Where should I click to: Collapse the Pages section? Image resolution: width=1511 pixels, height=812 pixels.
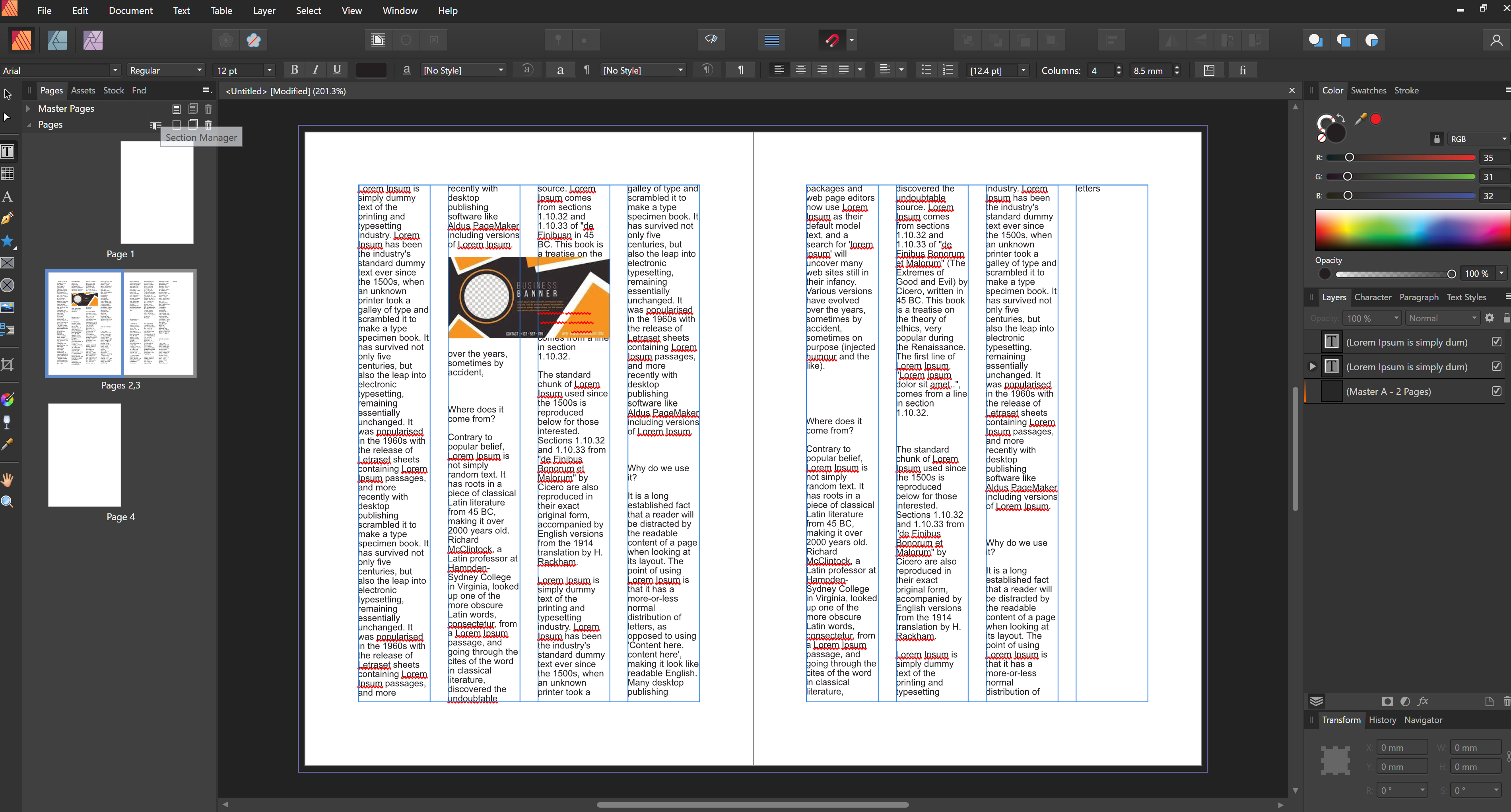click(27, 124)
